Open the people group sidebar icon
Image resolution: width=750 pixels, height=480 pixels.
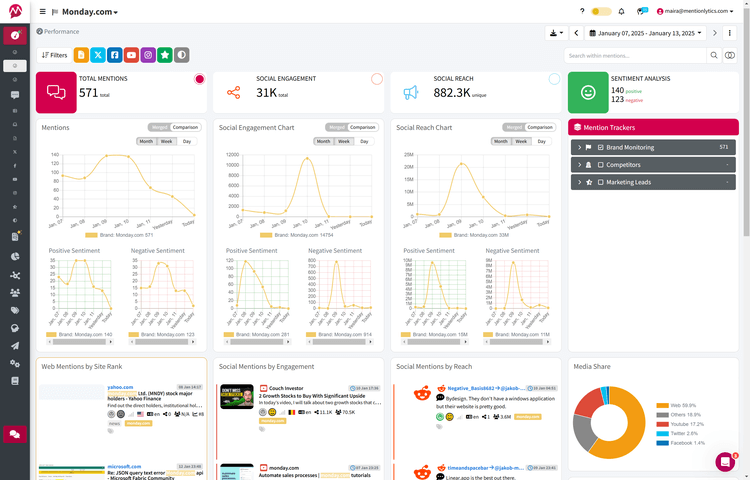tap(15, 293)
